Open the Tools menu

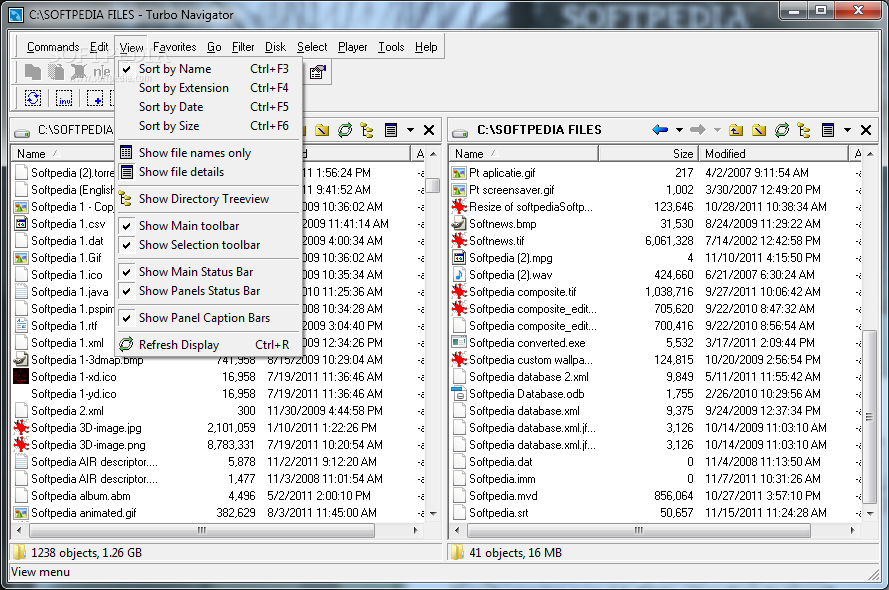[391, 47]
